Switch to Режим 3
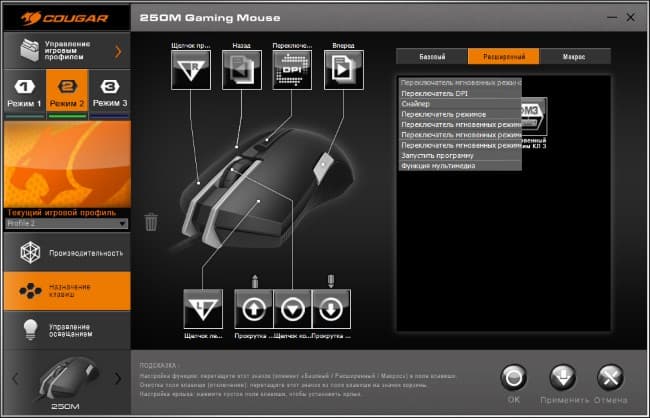 click(x=110, y=94)
